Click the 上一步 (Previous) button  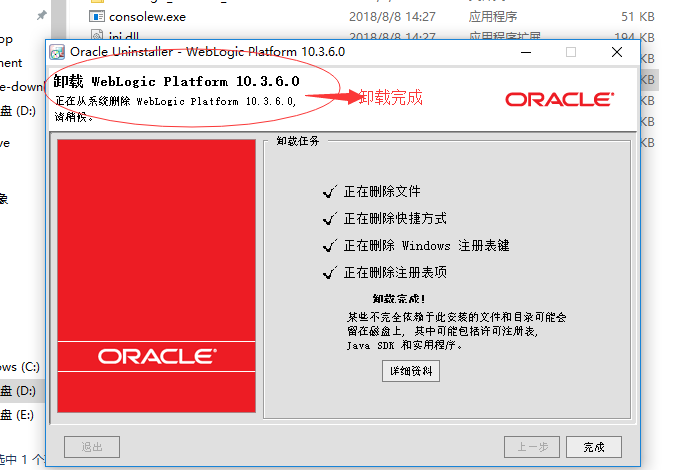[x=532, y=447]
